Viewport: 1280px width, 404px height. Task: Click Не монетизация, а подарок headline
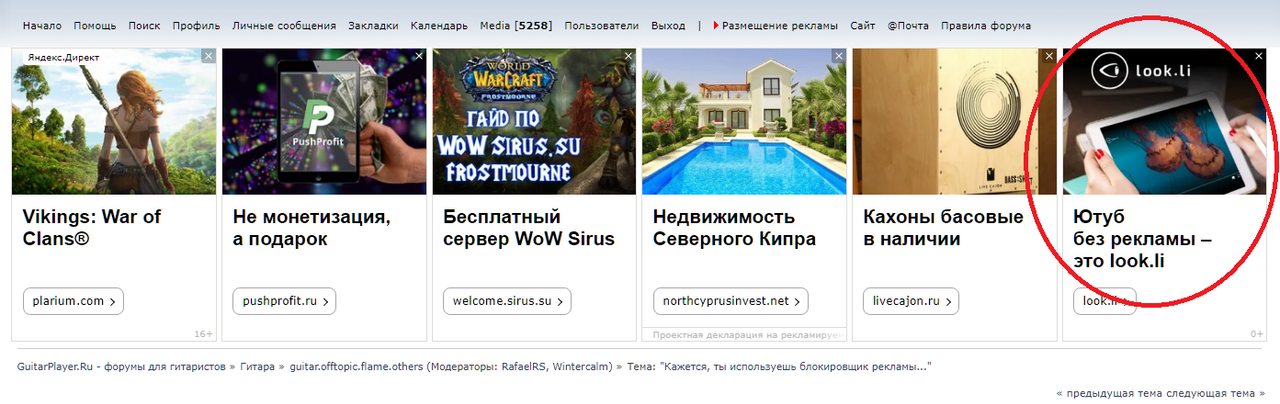pos(312,228)
